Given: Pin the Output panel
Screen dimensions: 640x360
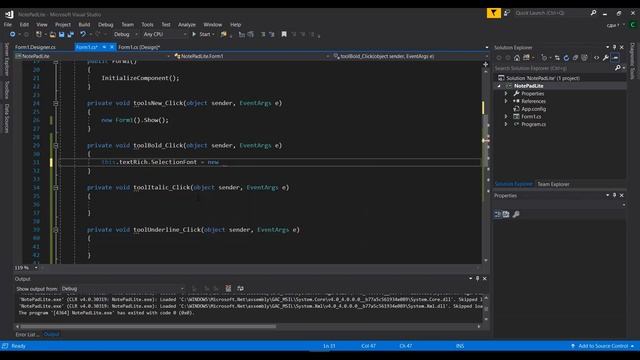Looking at the screenshot, I should click(478, 279).
